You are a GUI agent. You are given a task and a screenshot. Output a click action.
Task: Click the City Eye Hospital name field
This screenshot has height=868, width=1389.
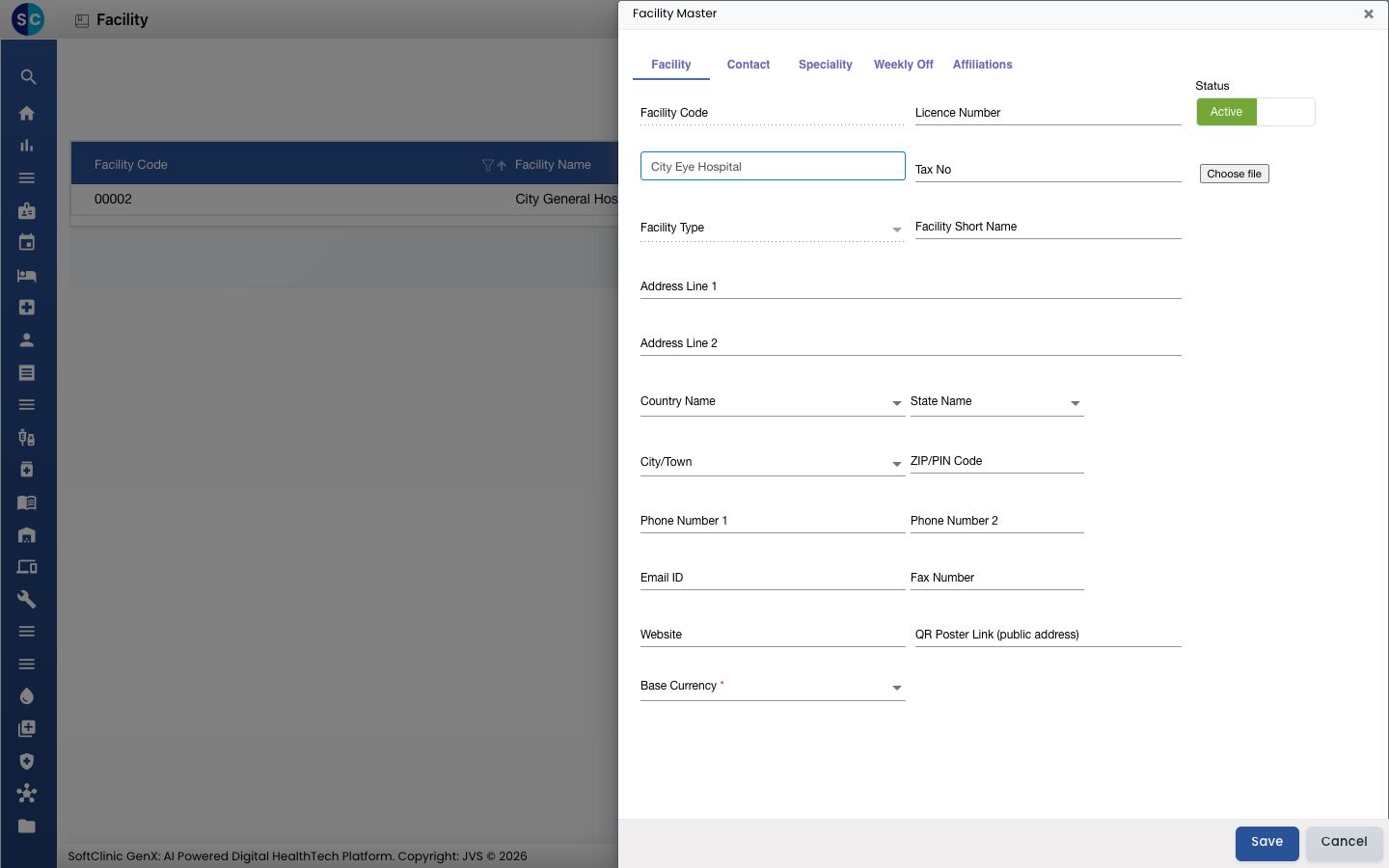(773, 166)
